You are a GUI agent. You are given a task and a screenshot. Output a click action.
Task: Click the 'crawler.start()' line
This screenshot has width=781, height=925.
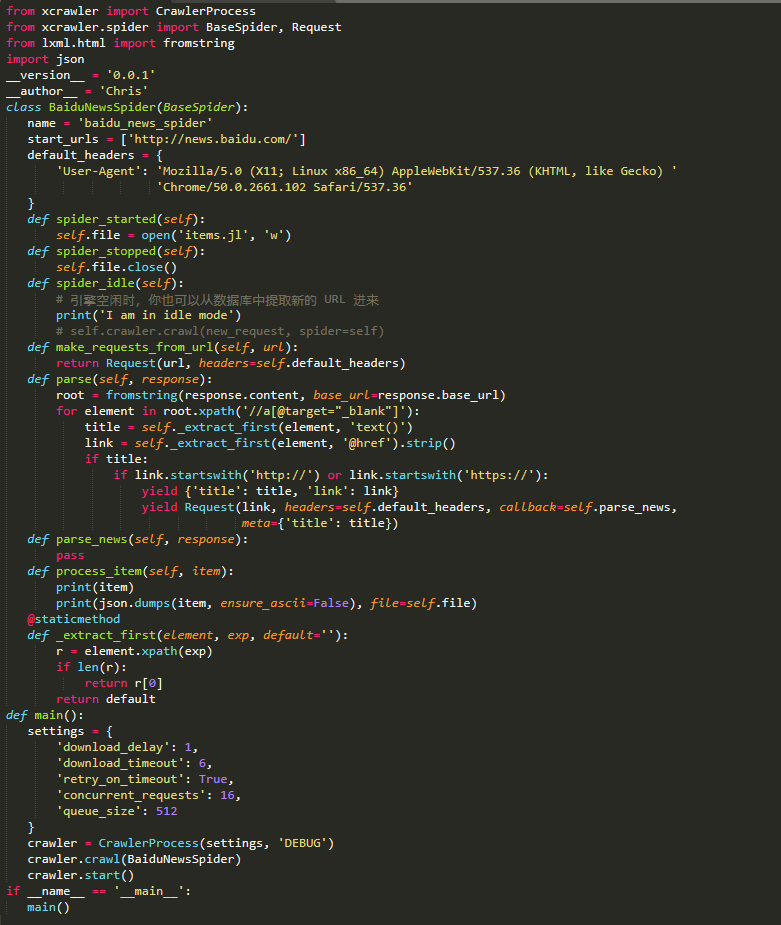tap(81, 875)
